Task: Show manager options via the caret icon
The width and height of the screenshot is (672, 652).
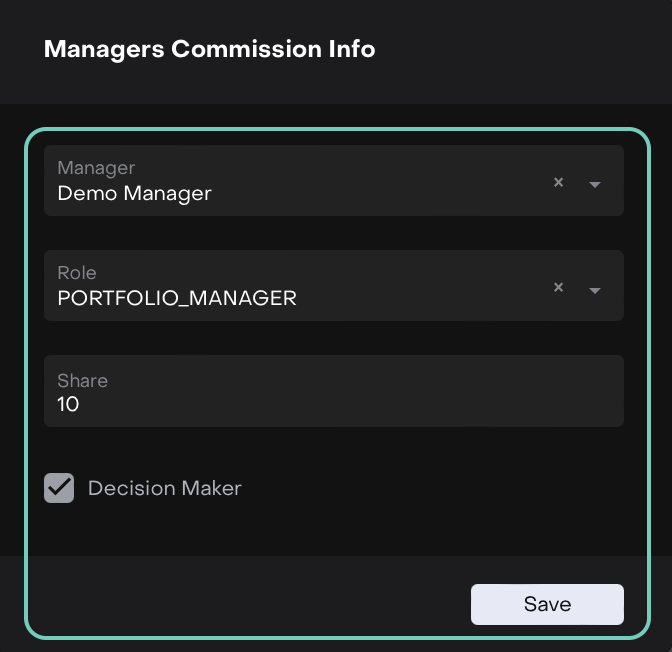Action: [595, 184]
